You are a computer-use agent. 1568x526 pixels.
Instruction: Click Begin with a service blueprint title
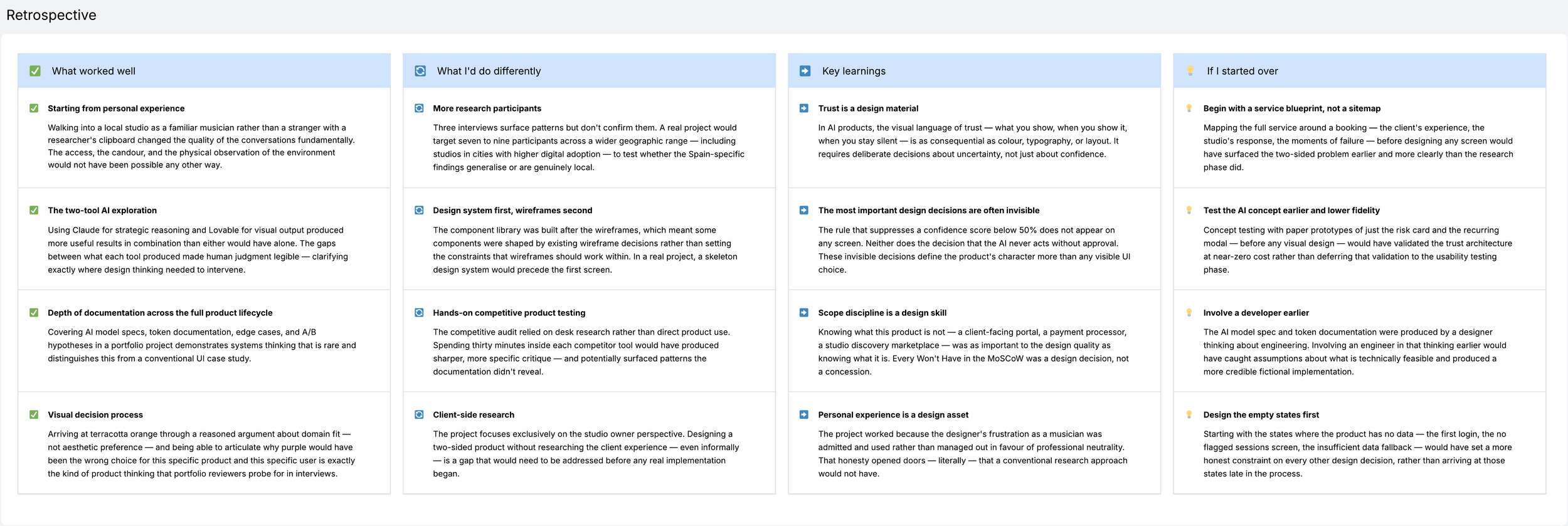(x=1291, y=108)
